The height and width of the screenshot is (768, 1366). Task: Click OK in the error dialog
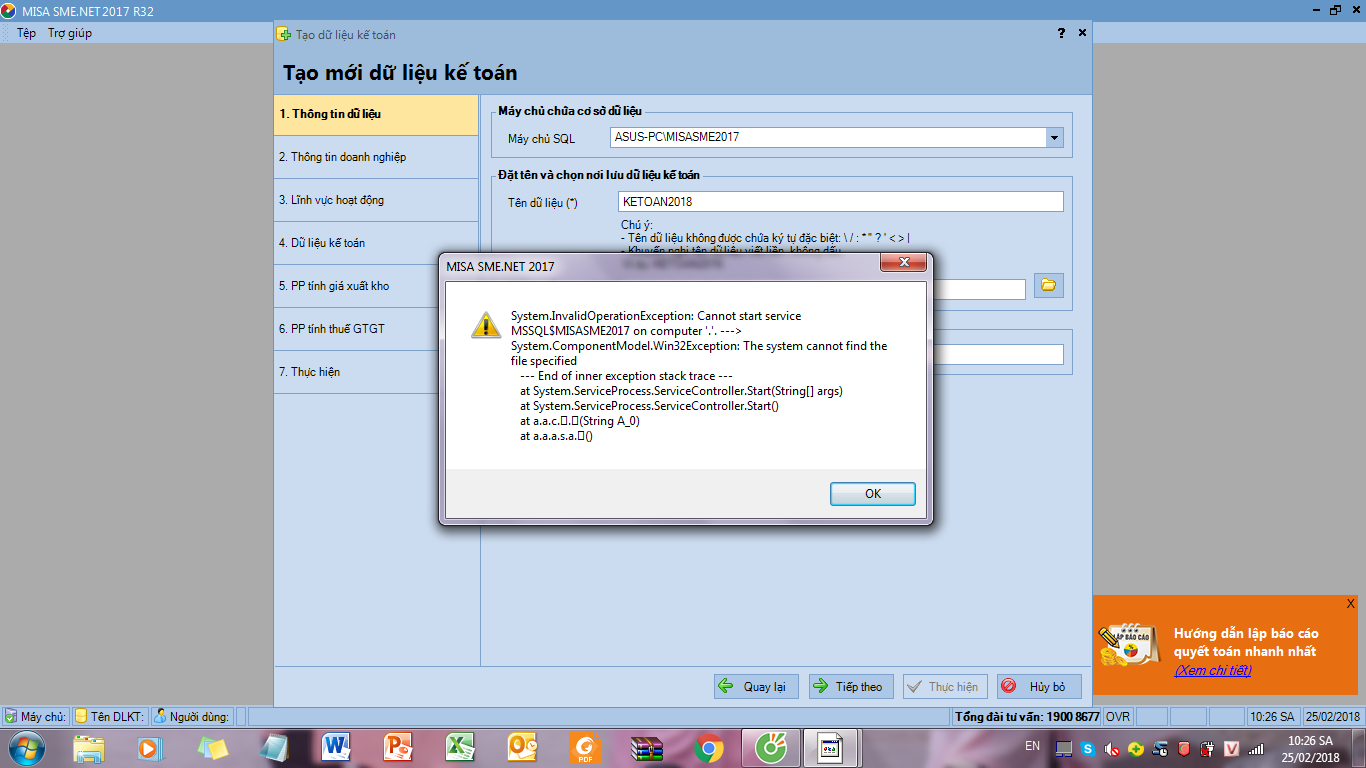point(872,494)
